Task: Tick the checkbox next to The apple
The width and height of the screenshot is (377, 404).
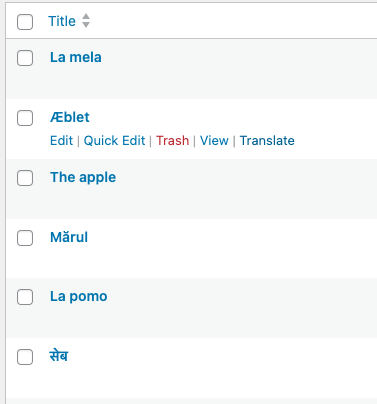Action: pos(25,178)
